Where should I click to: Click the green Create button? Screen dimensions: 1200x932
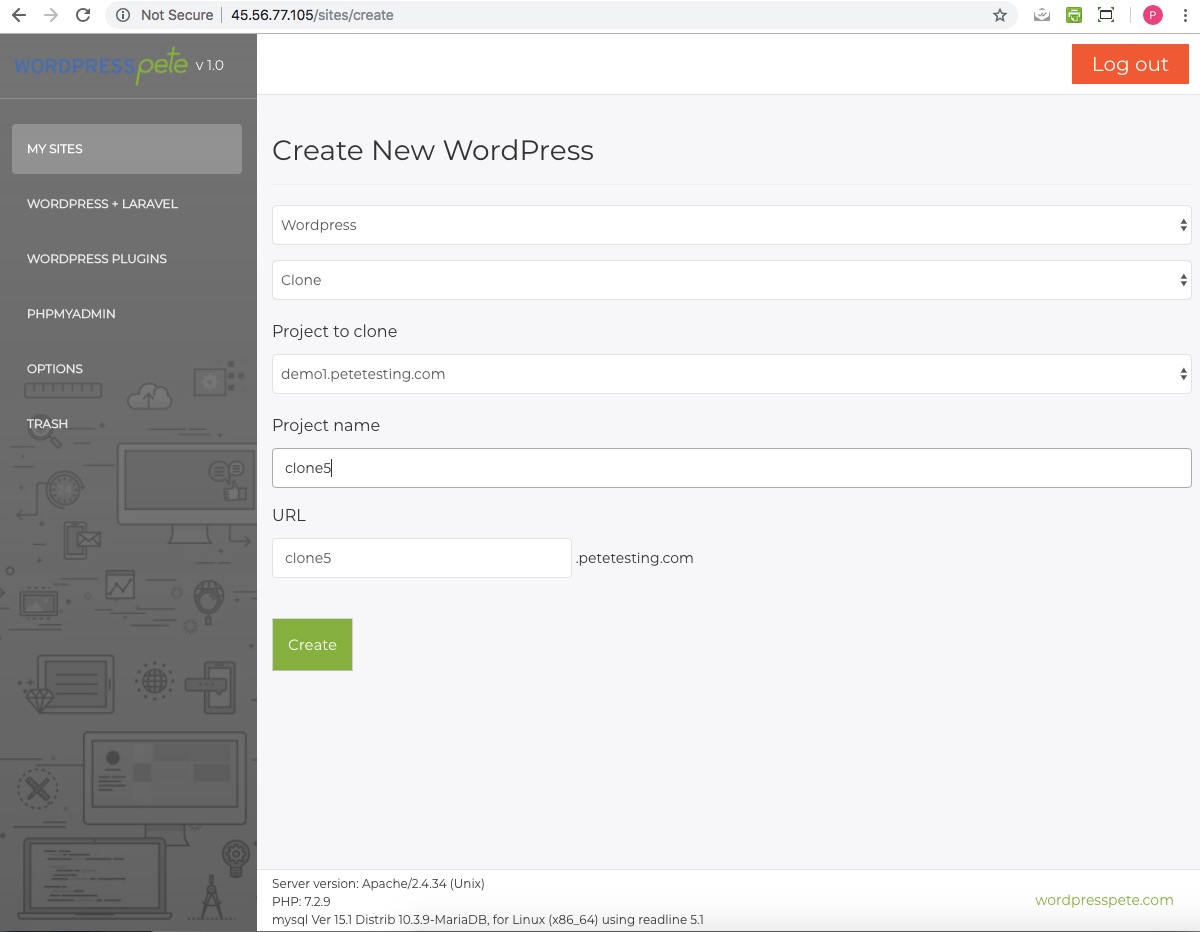(x=312, y=645)
